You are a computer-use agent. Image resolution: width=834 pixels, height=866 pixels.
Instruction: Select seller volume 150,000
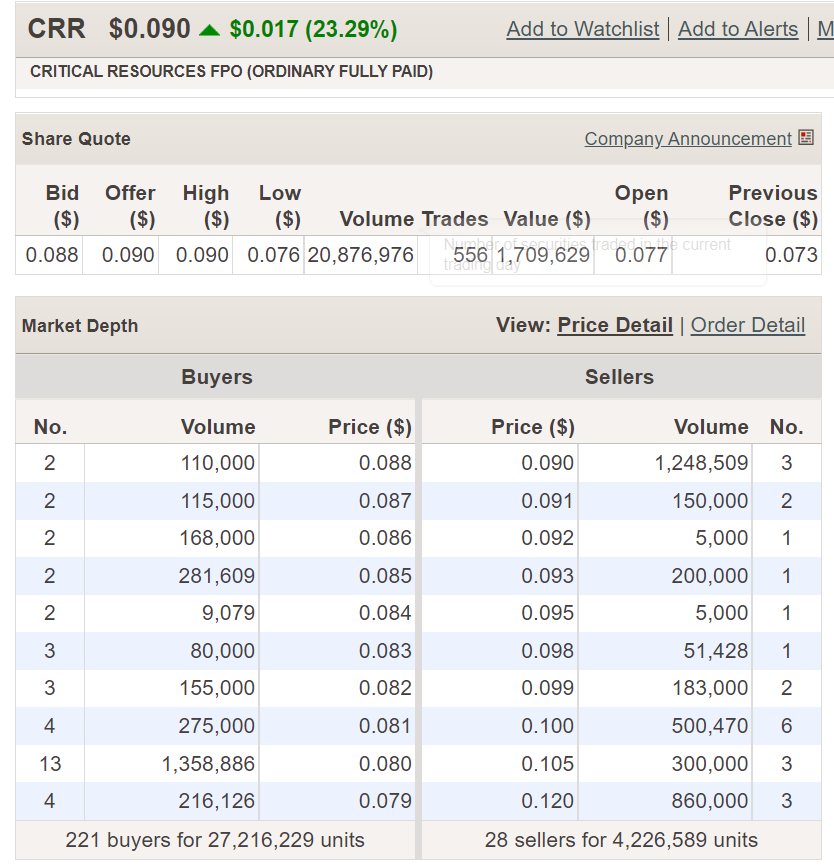(x=710, y=501)
